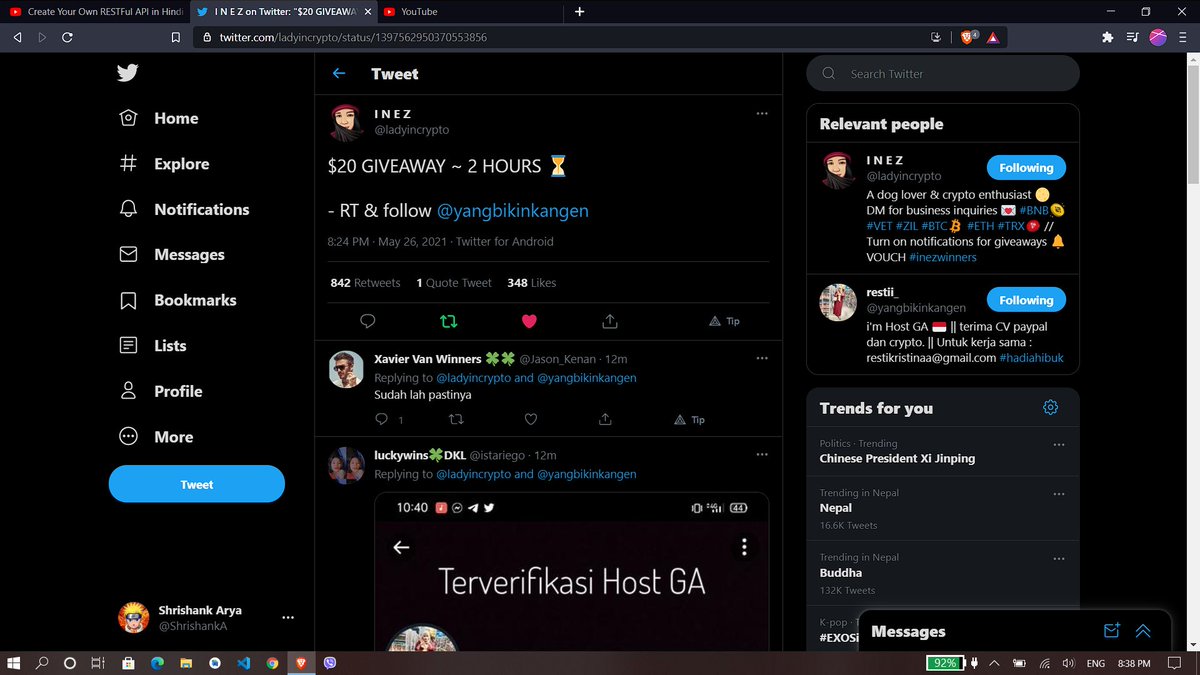Image resolution: width=1200 pixels, height=675 pixels.
Task: Open the media playlist icon
Action: click(1132, 37)
